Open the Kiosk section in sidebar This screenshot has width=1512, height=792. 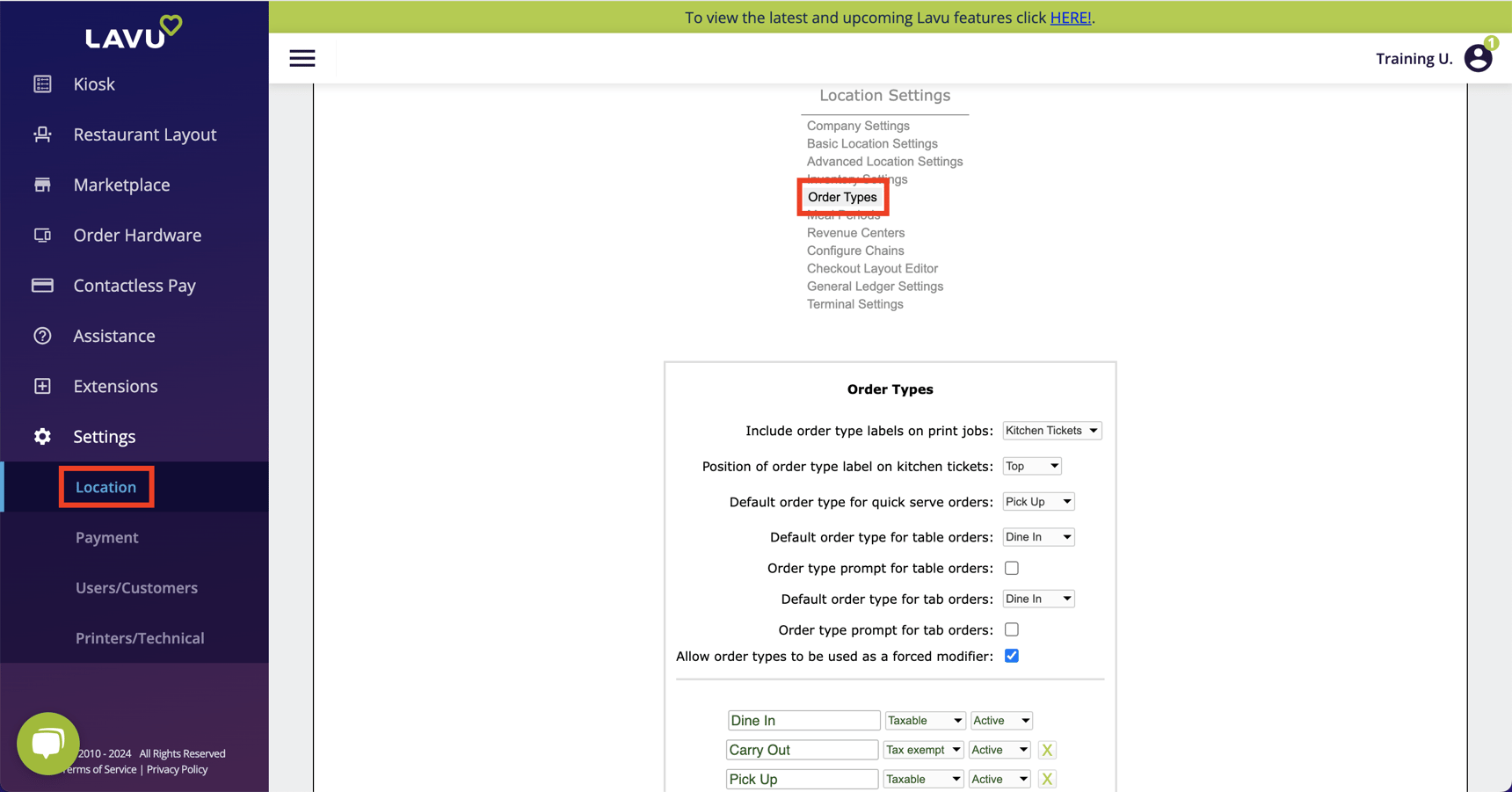click(94, 84)
